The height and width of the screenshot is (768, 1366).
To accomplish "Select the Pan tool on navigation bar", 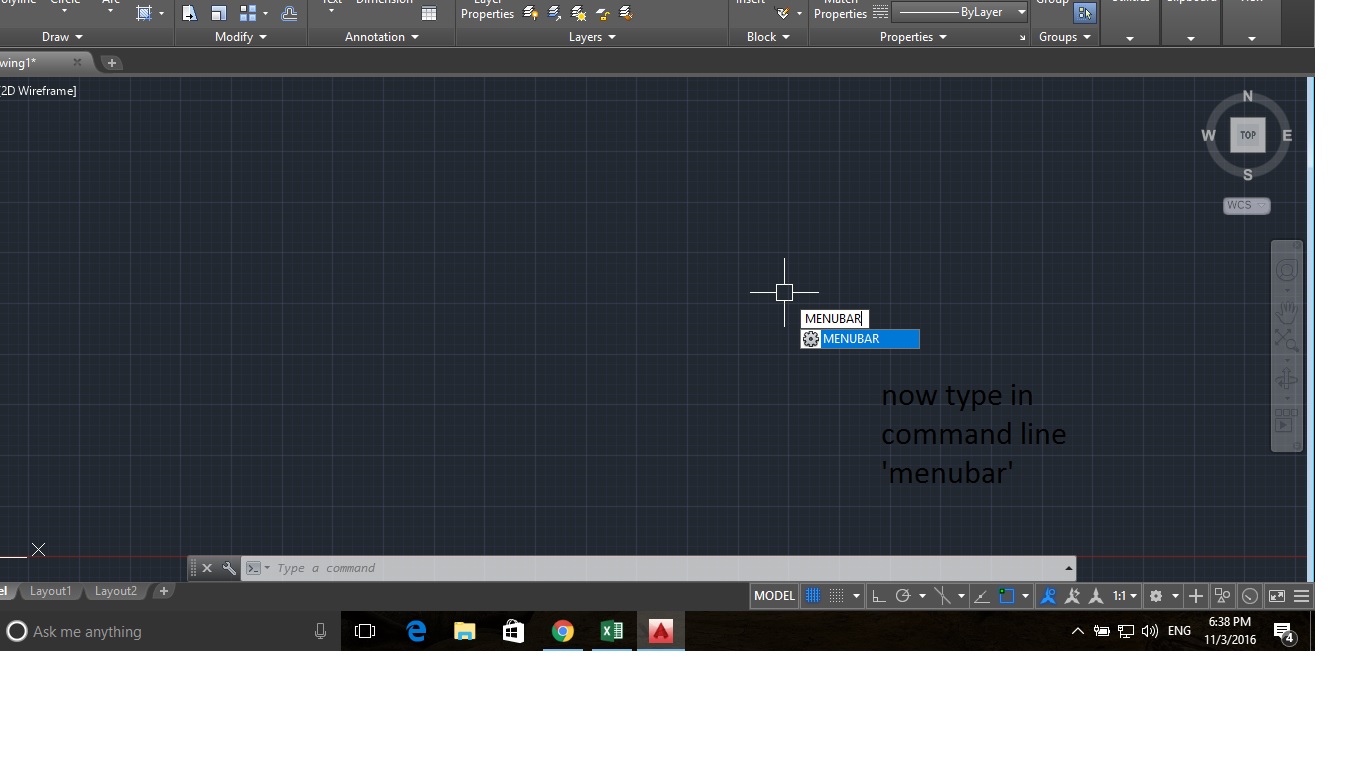I will pyautogui.click(x=1287, y=310).
